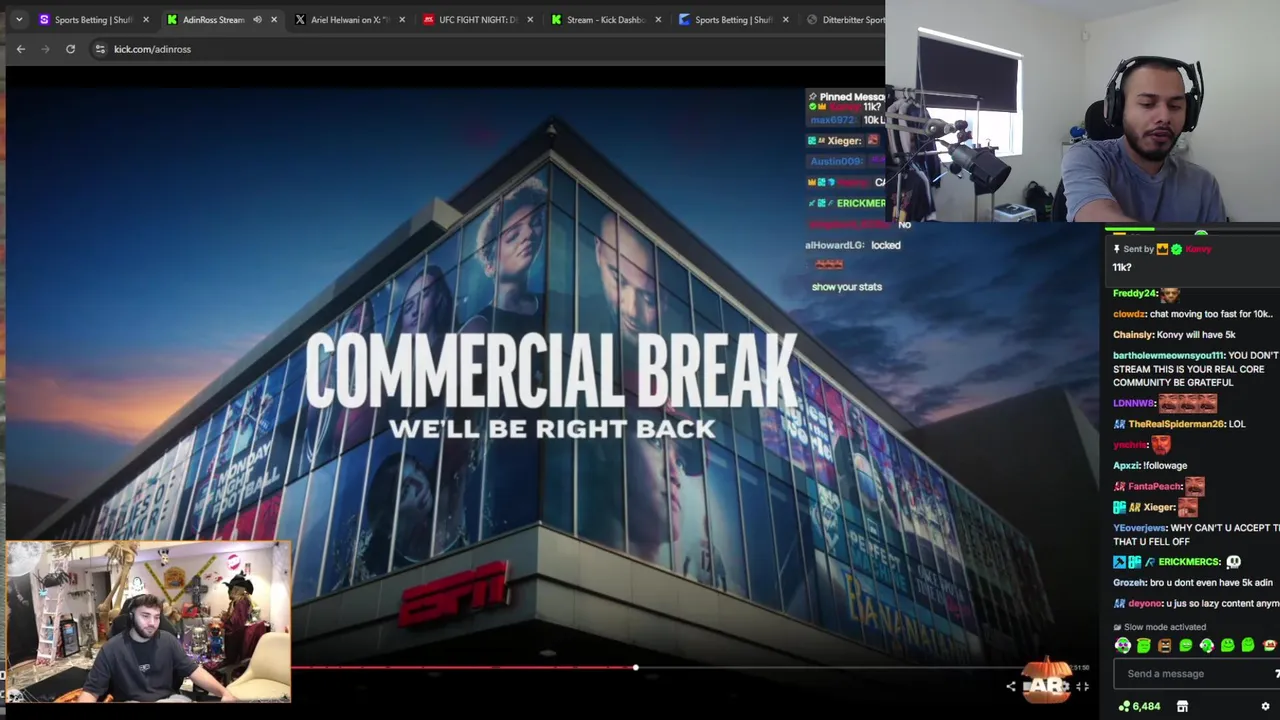Screen dimensions: 1280x720
Task: Click "Slow mode activated" notice
Action: pos(1165,627)
